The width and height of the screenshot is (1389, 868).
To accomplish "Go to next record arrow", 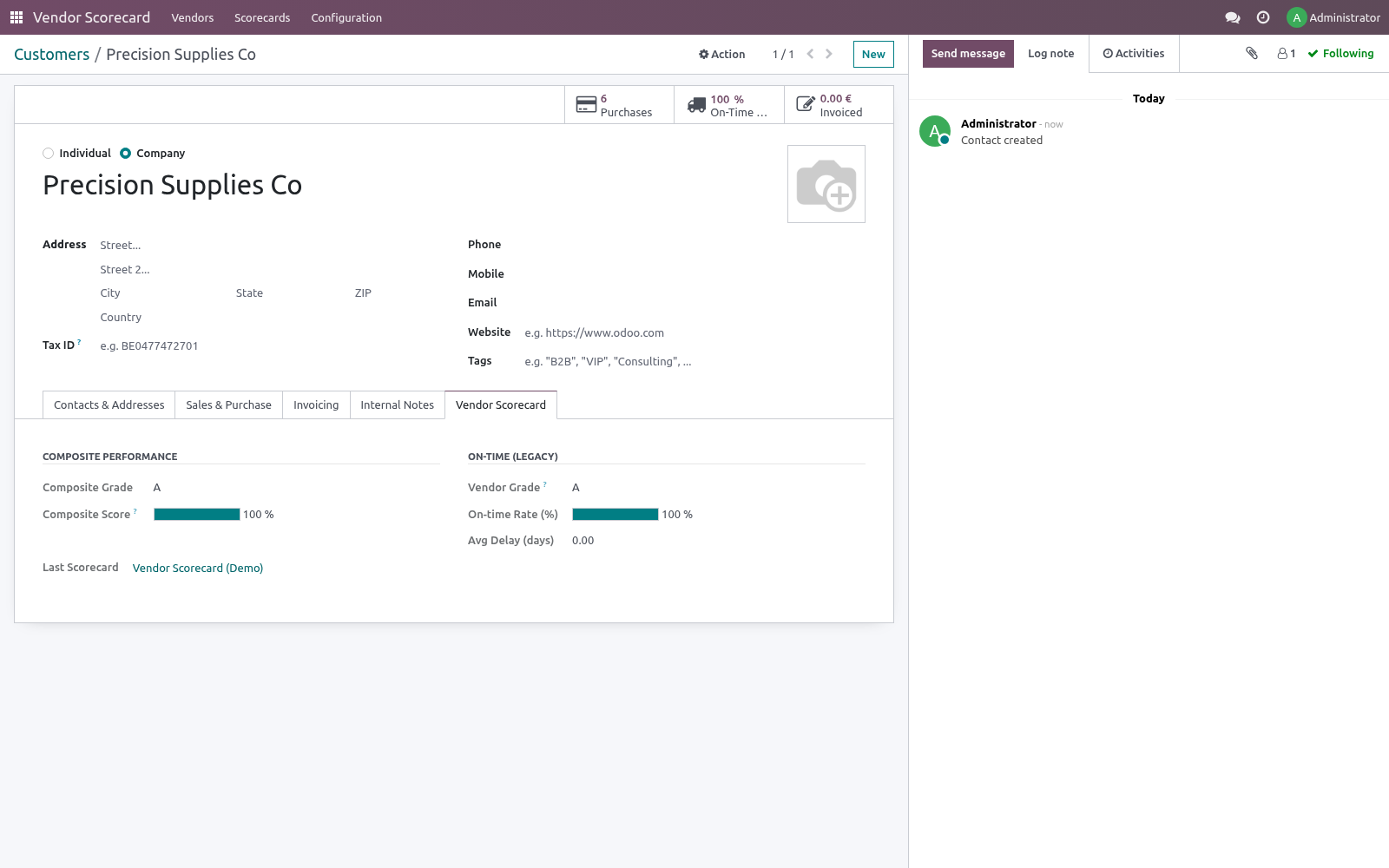I will (x=829, y=54).
